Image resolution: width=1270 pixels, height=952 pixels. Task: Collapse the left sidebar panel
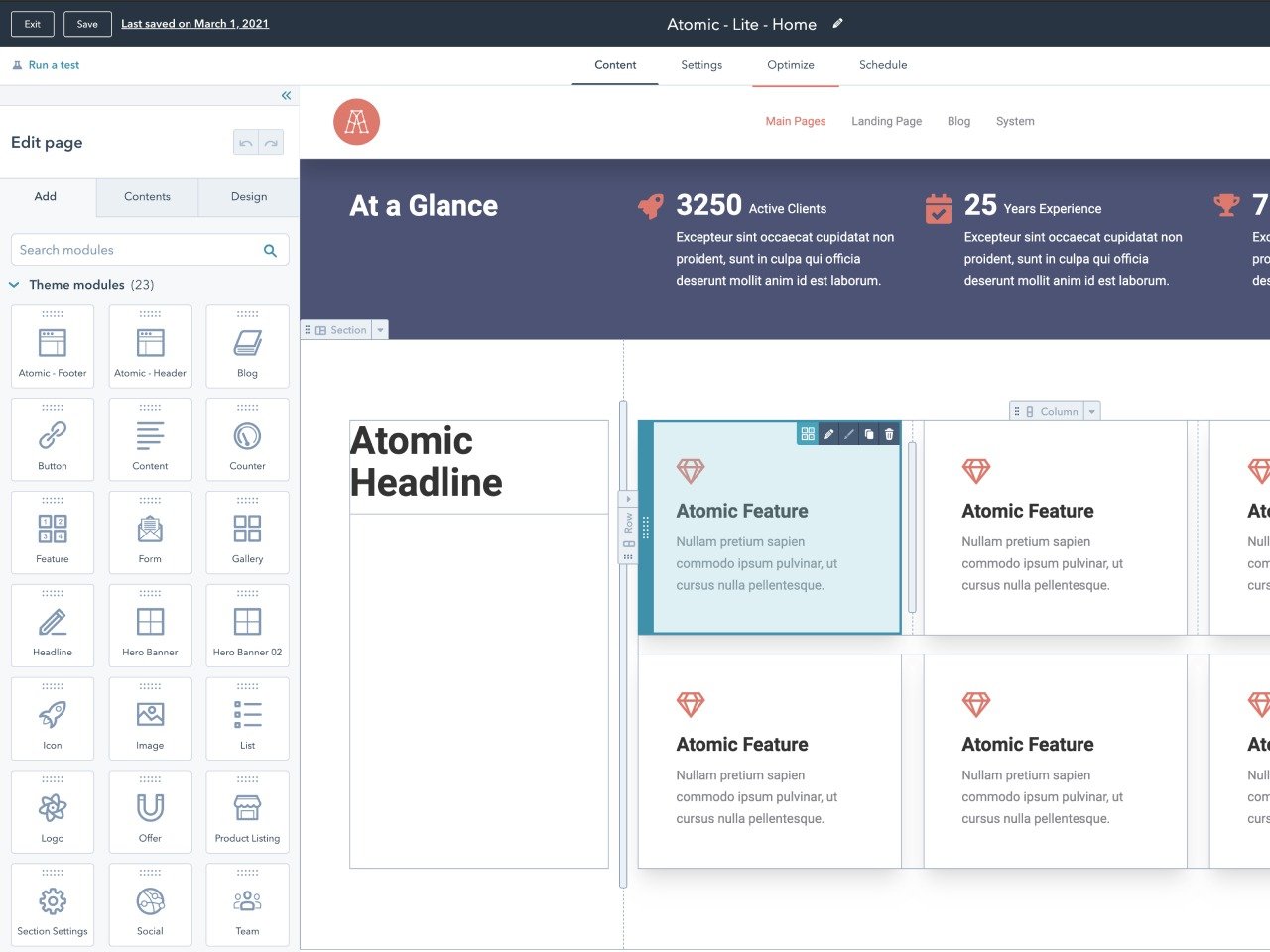point(286,96)
